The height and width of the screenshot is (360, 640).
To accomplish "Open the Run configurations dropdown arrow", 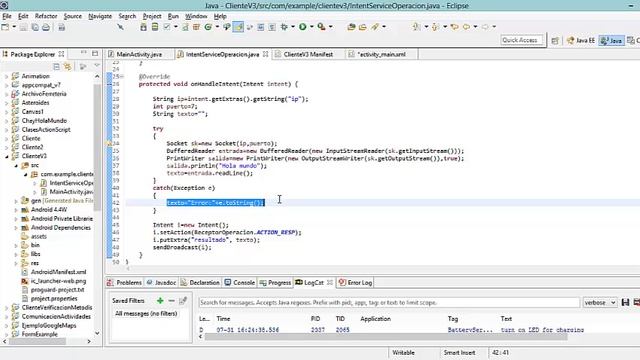I will pos(311,27).
